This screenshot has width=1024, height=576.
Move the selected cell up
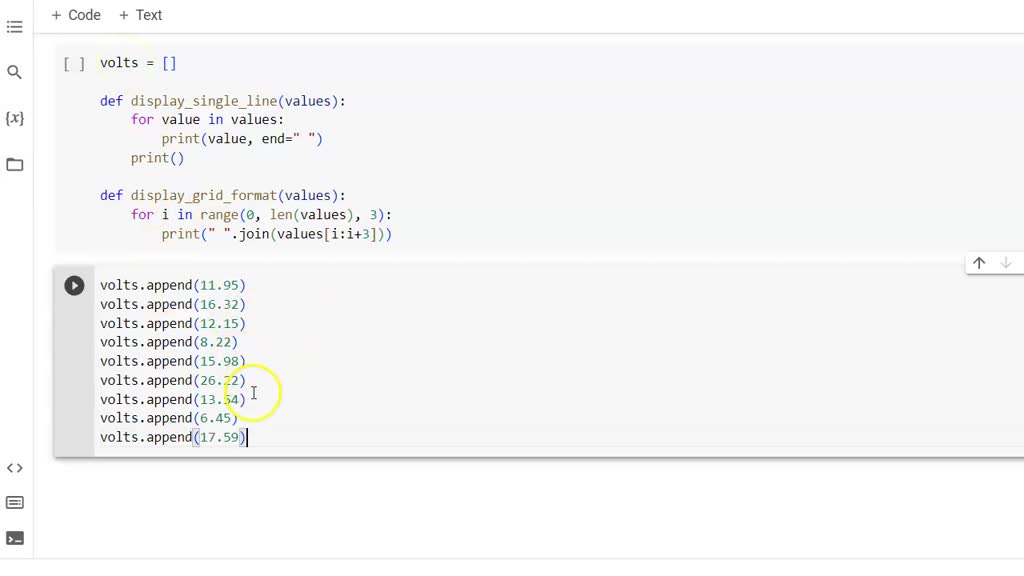click(978, 263)
